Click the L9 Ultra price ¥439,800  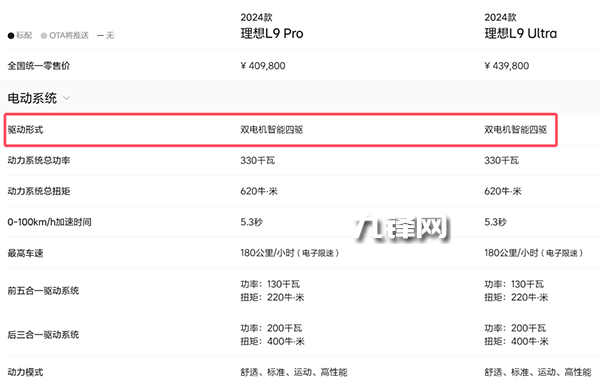coord(507,66)
